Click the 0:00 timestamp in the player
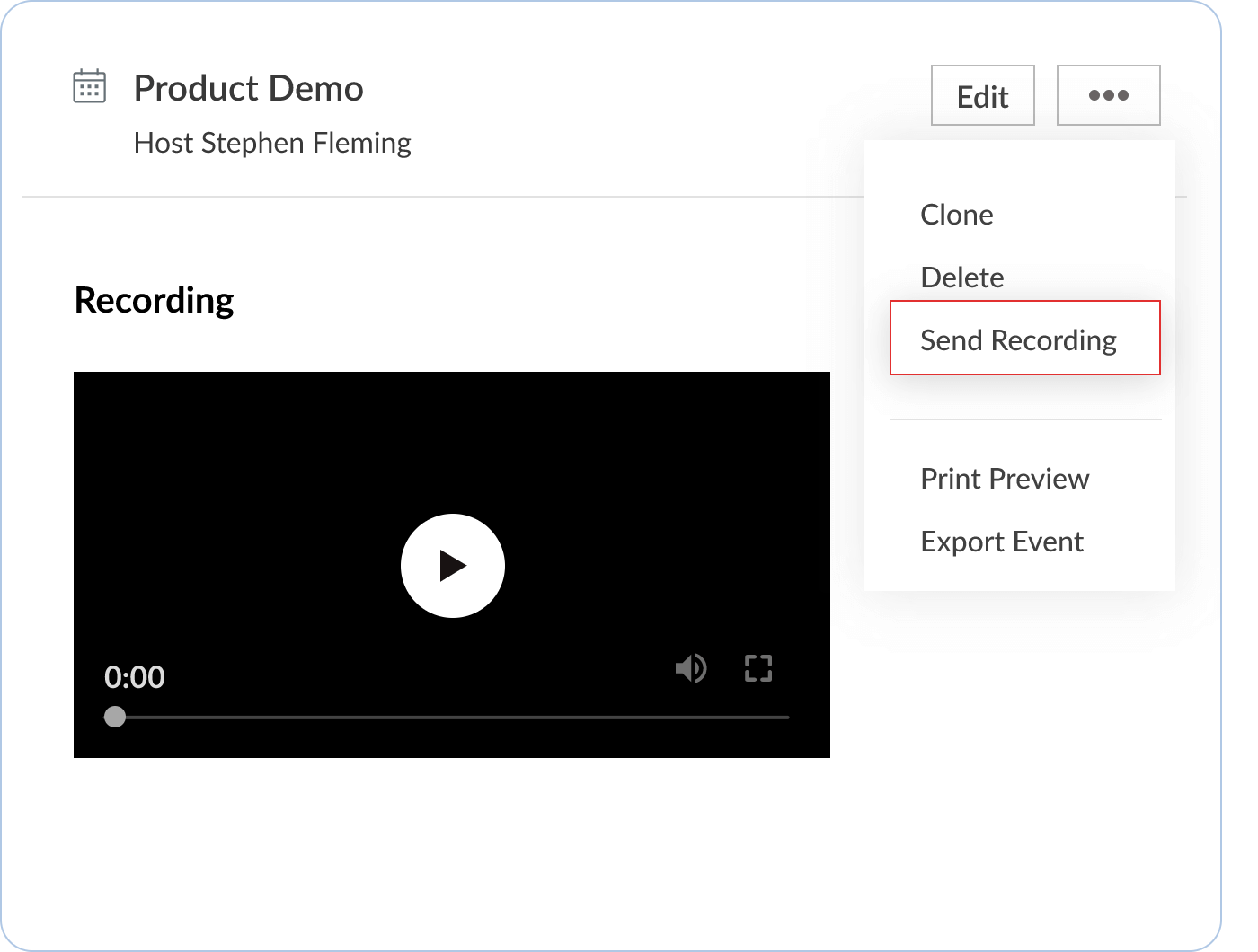Viewport: 1258px width, 952px height. (135, 676)
